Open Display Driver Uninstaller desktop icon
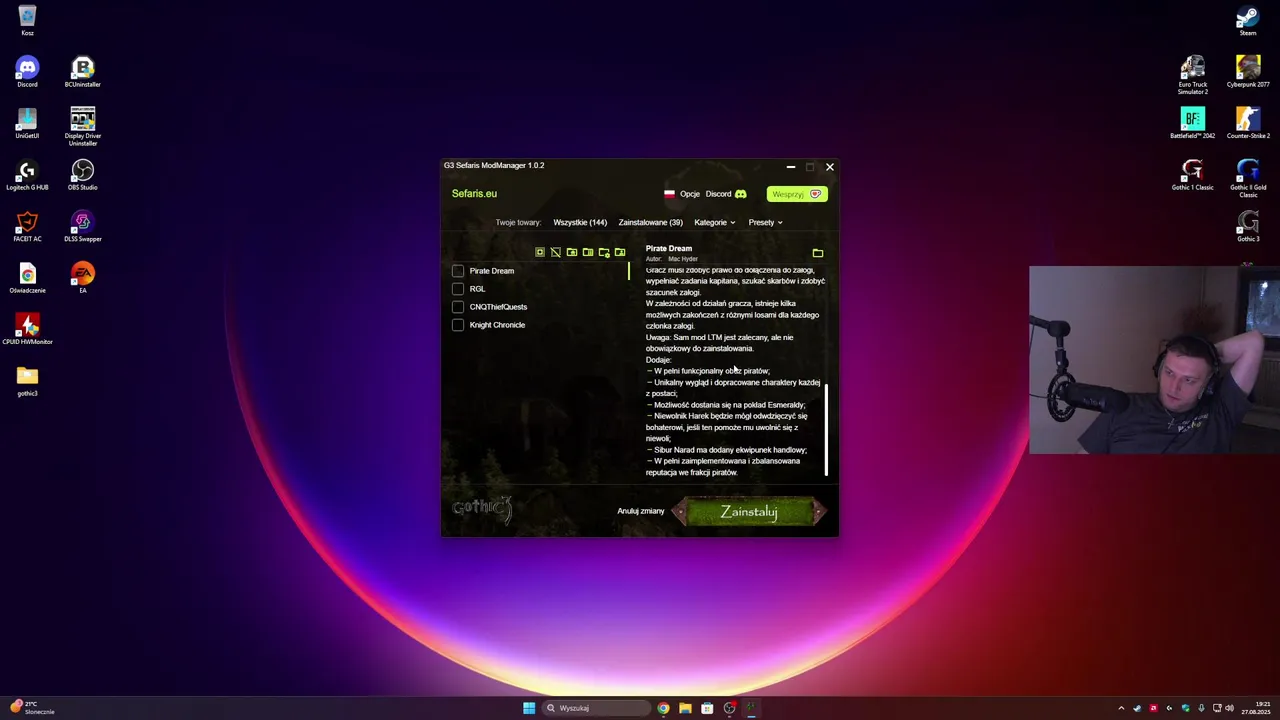This screenshot has width=1280, height=720. click(83, 126)
